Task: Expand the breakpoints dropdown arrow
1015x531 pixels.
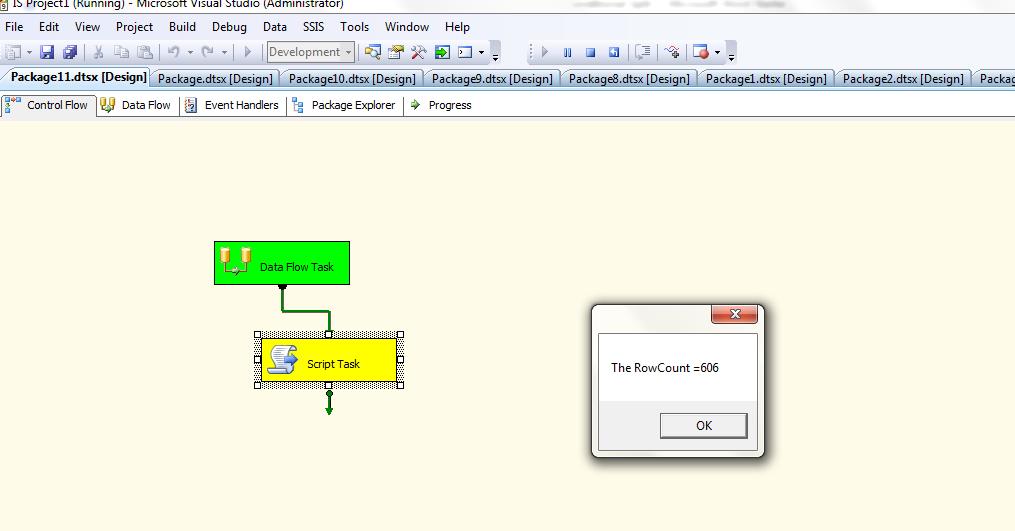Action: pos(717,52)
